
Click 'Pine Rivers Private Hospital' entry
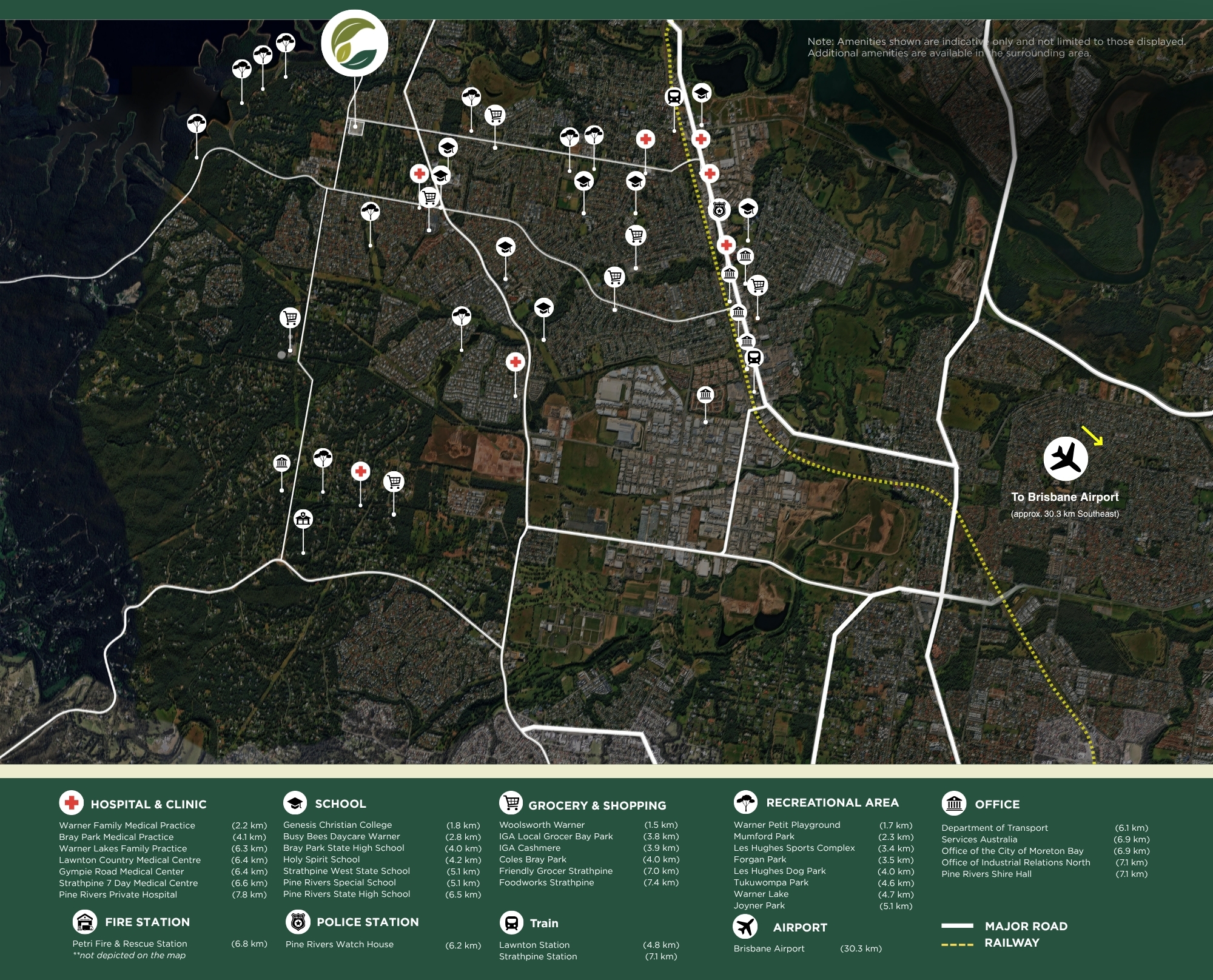pyautogui.click(x=118, y=894)
